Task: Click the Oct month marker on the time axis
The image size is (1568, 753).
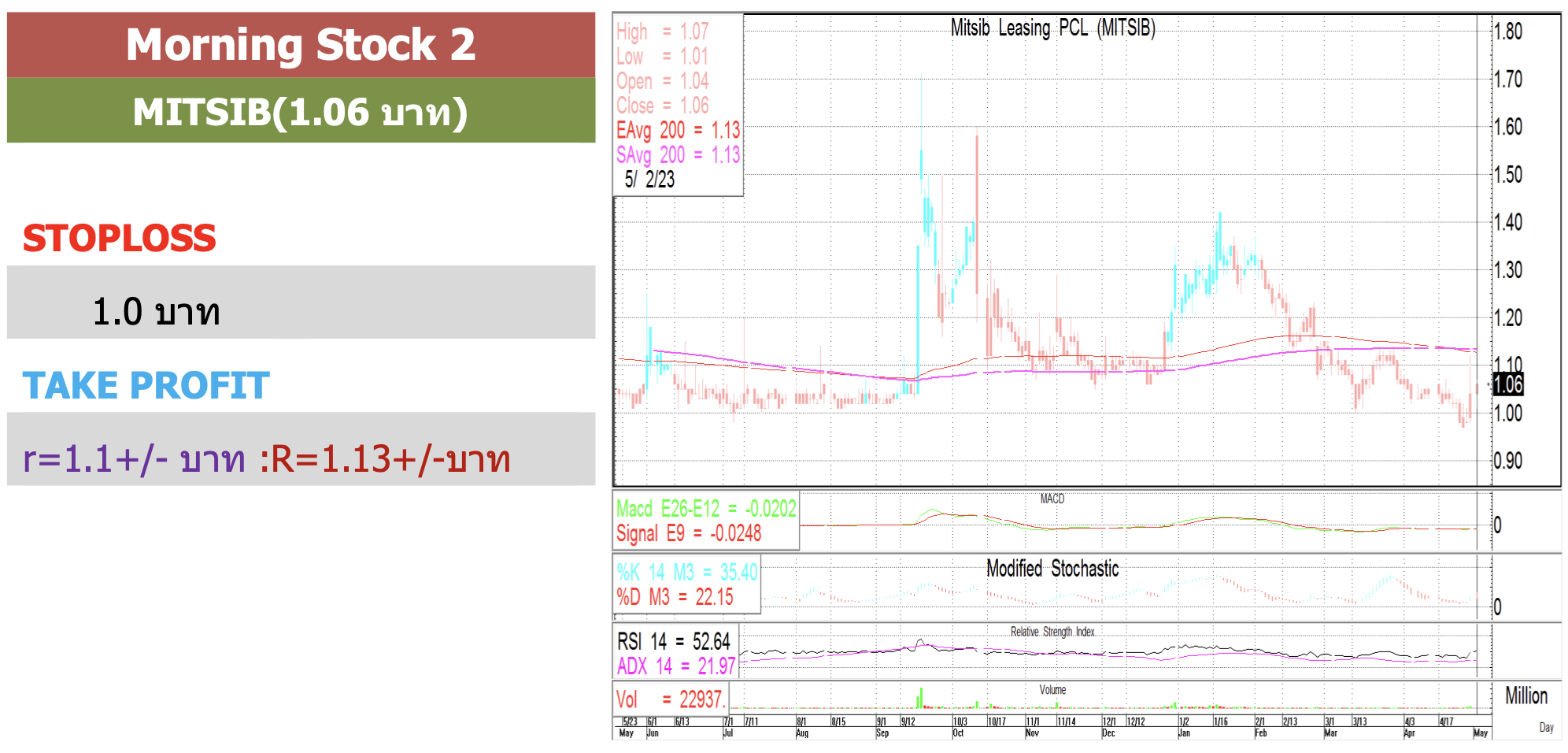Action: point(958,733)
